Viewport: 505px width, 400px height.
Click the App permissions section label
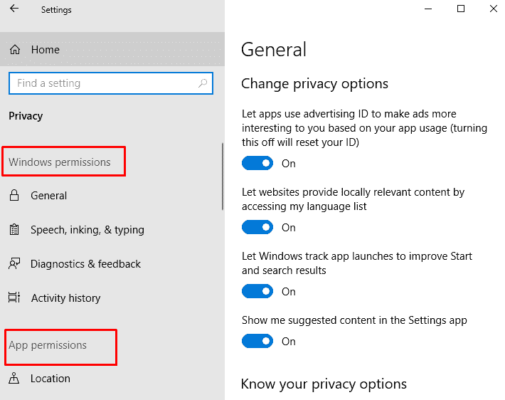pos(48,345)
